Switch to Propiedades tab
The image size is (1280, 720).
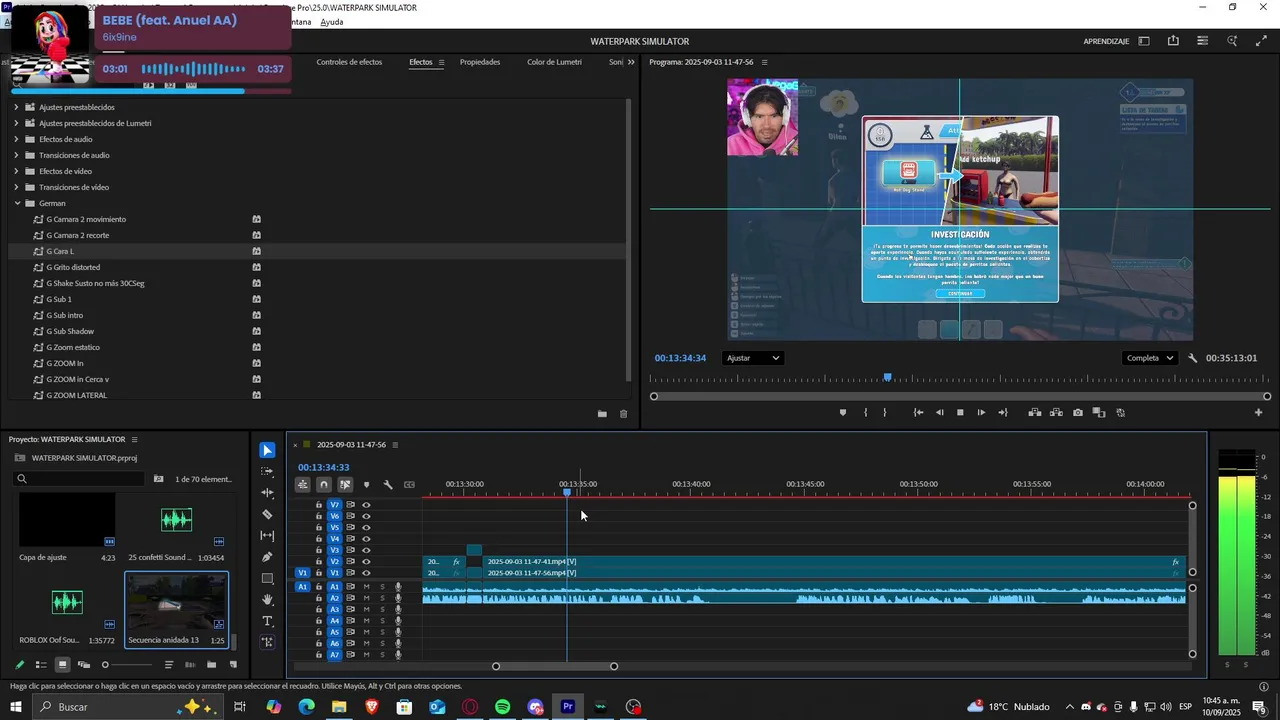480,62
